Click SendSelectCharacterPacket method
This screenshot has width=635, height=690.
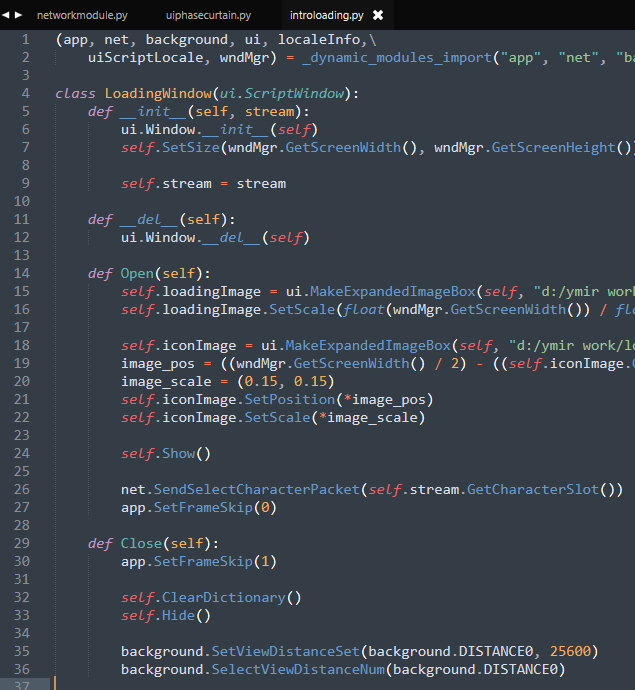point(257,489)
